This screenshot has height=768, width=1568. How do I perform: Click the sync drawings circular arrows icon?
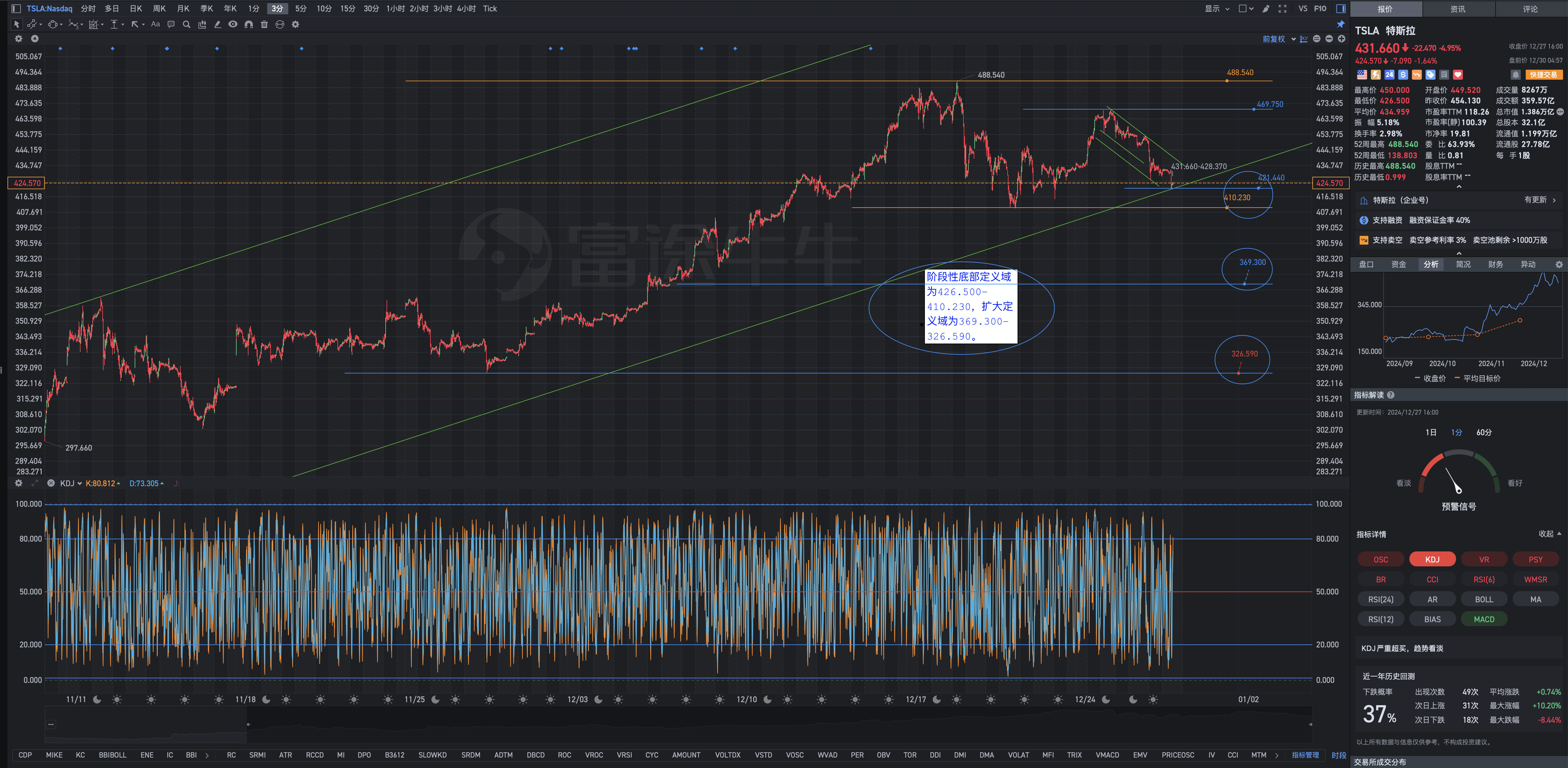[x=280, y=24]
